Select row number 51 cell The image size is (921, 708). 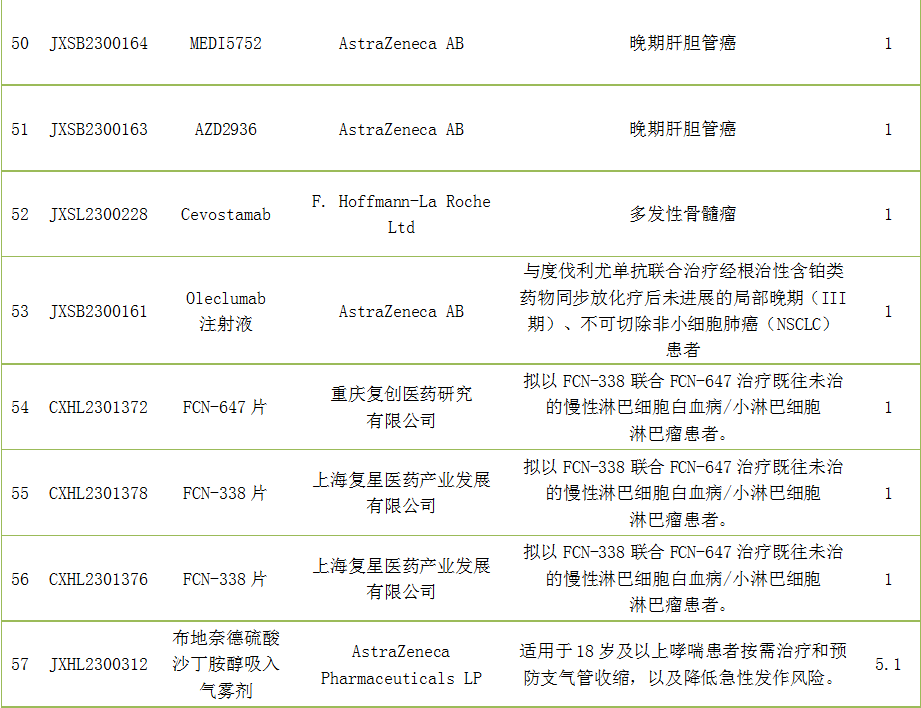20,129
